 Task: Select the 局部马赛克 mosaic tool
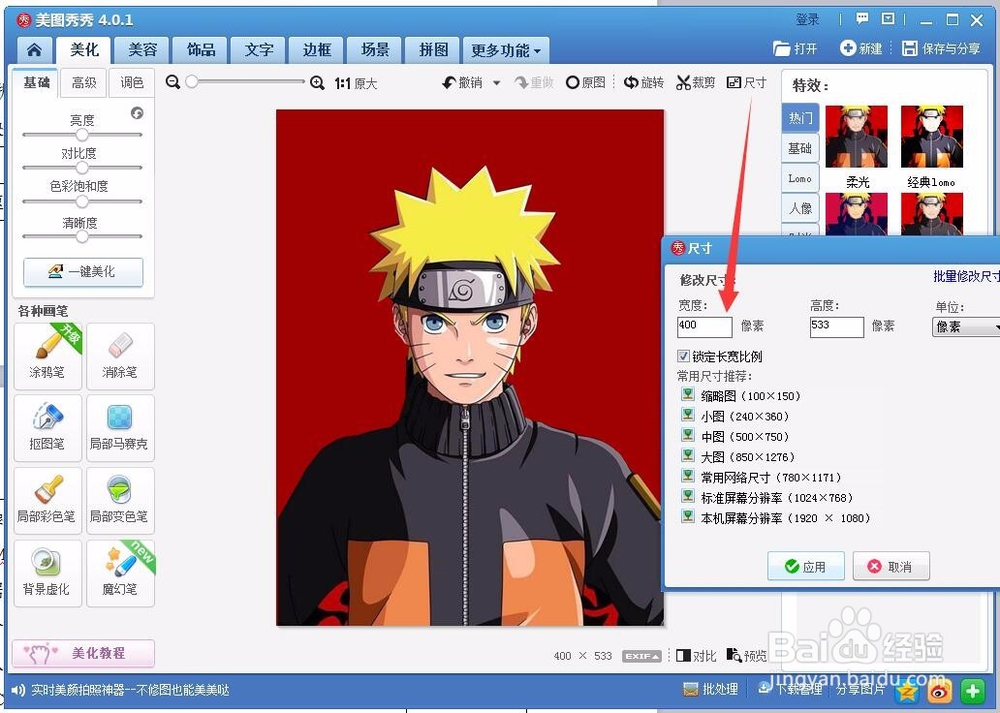(120, 428)
